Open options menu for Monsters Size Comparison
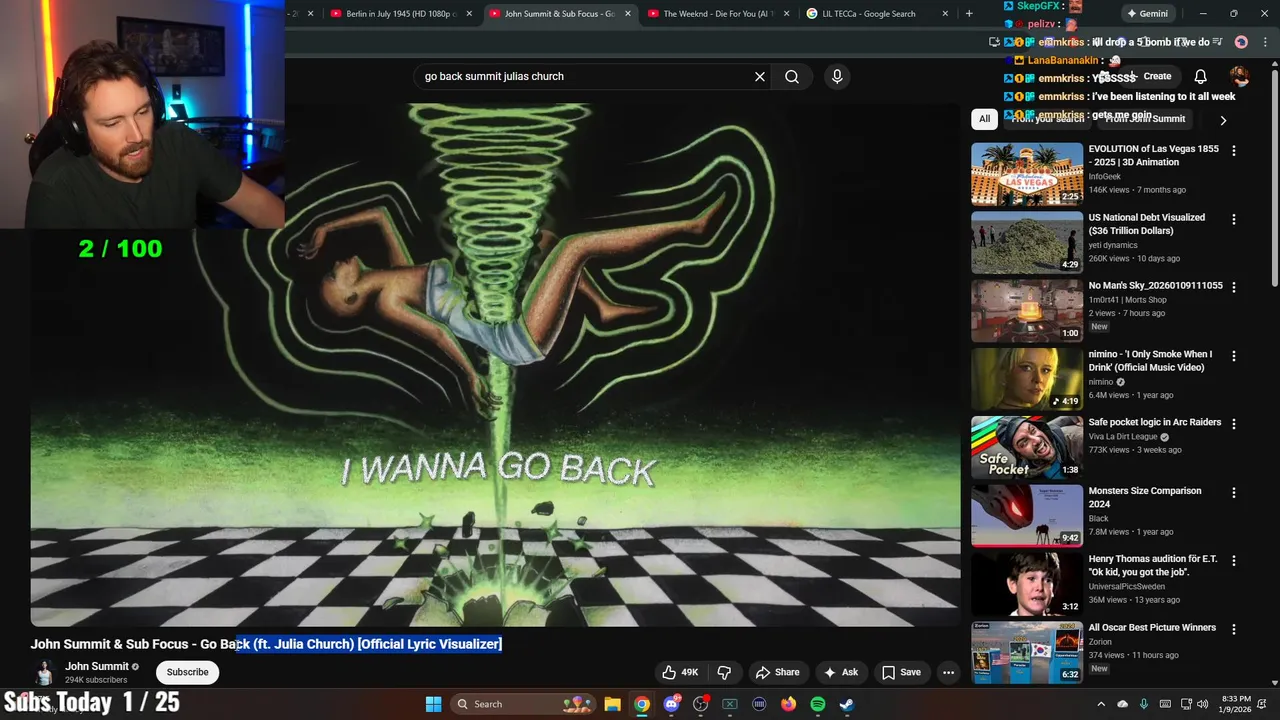This screenshot has height=720, width=1280. pyautogui.click(x=1233, y=492)
